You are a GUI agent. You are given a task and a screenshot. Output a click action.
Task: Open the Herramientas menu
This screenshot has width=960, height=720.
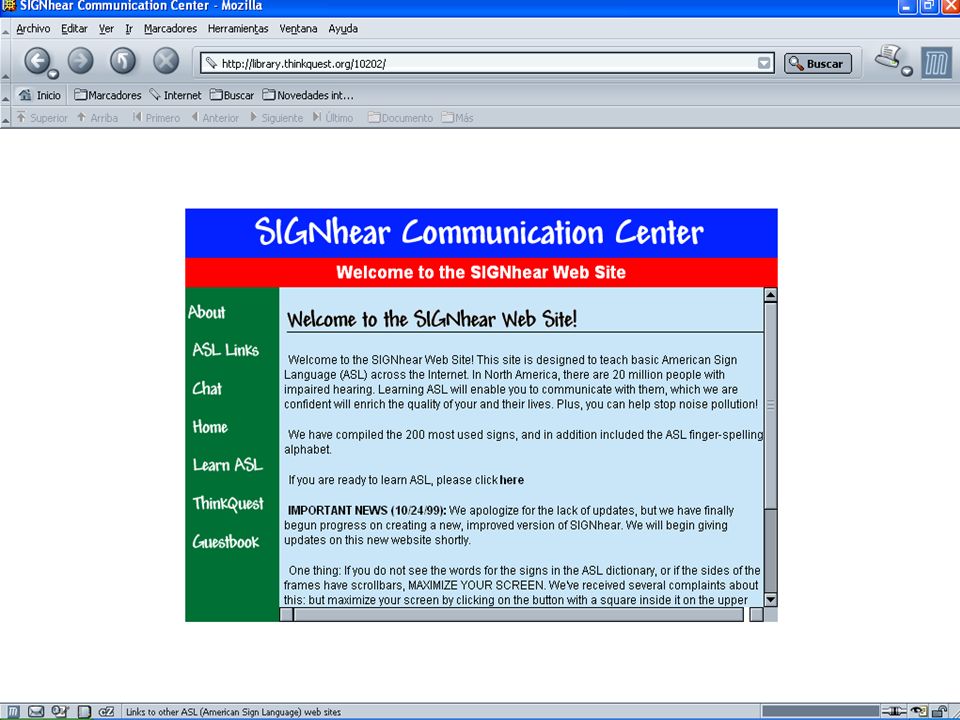238,29
